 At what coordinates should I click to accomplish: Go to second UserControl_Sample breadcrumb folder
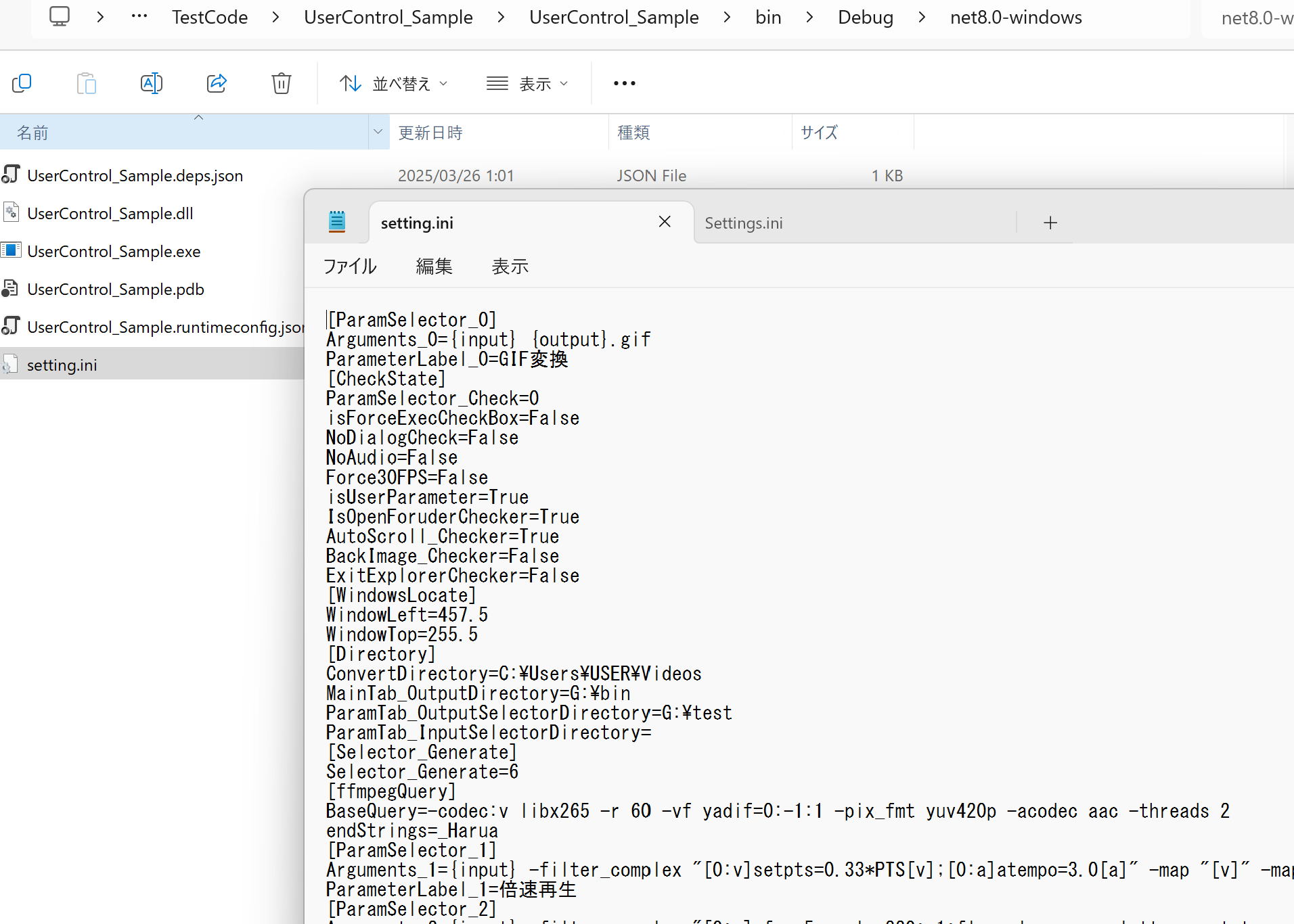point(614,17)
